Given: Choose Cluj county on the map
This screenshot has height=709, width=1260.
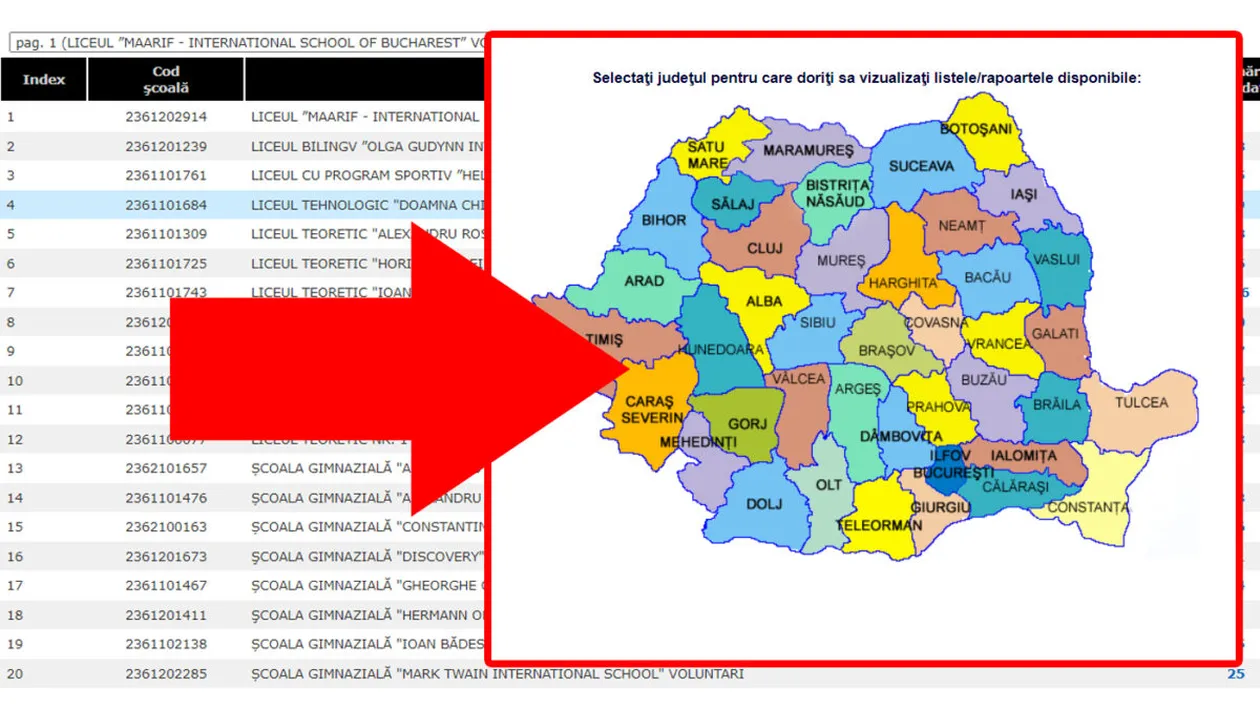Looking at the screenshot, I should tap(764, 249).
